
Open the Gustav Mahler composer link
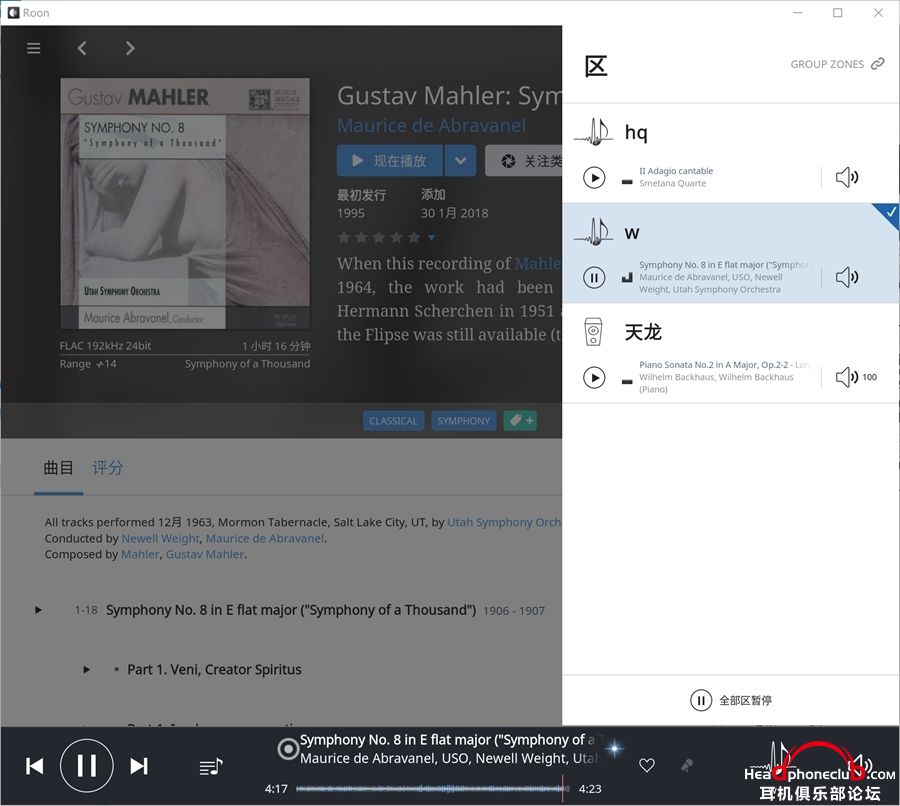tap(205, 555)
